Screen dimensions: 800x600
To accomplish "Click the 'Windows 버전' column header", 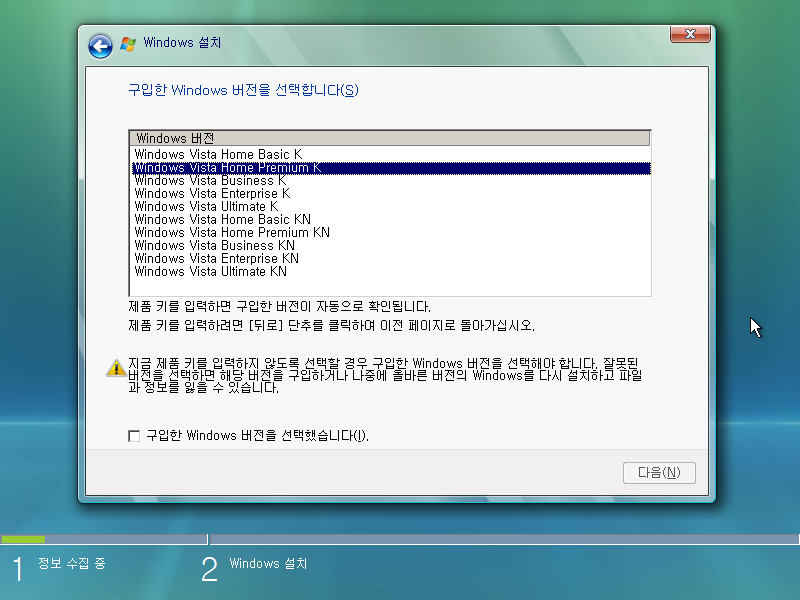I will pos(390,138).
